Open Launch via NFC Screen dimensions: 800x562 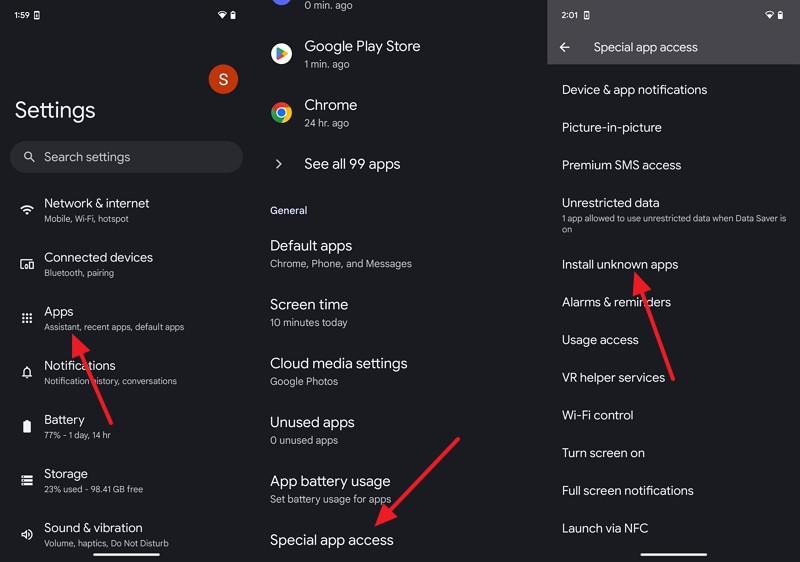click(x=673, y=529)
